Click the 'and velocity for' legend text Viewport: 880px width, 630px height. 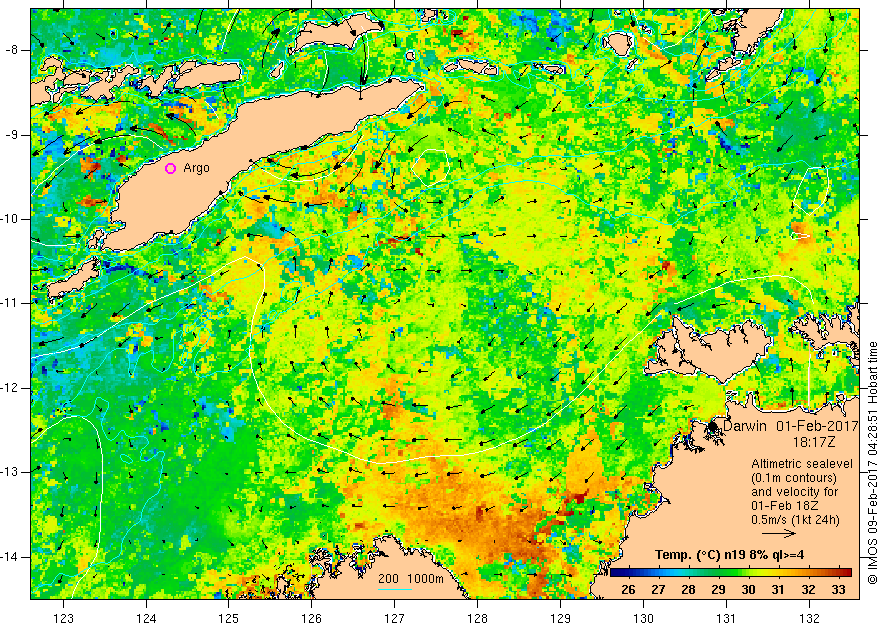tap(795, 492)
